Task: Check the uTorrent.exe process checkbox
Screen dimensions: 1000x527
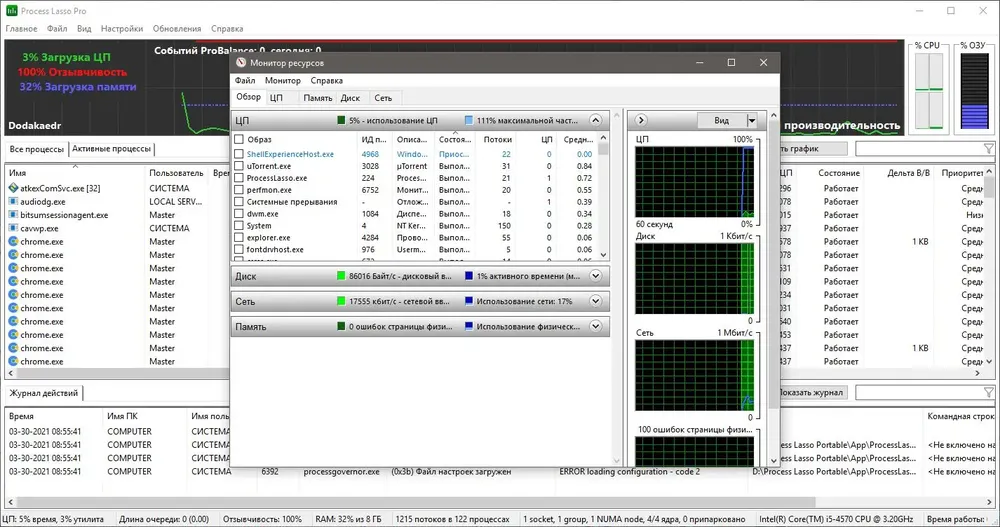Action: pos(239,166)
